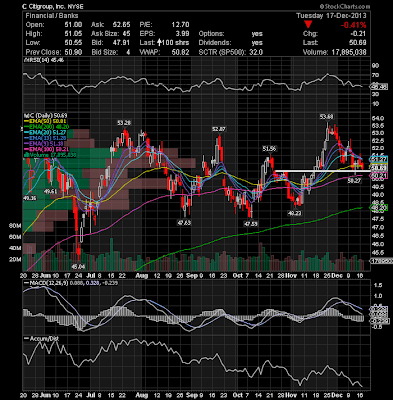Click the Bid value '47.91'
393x400 pixels.
tap(121, 43)
